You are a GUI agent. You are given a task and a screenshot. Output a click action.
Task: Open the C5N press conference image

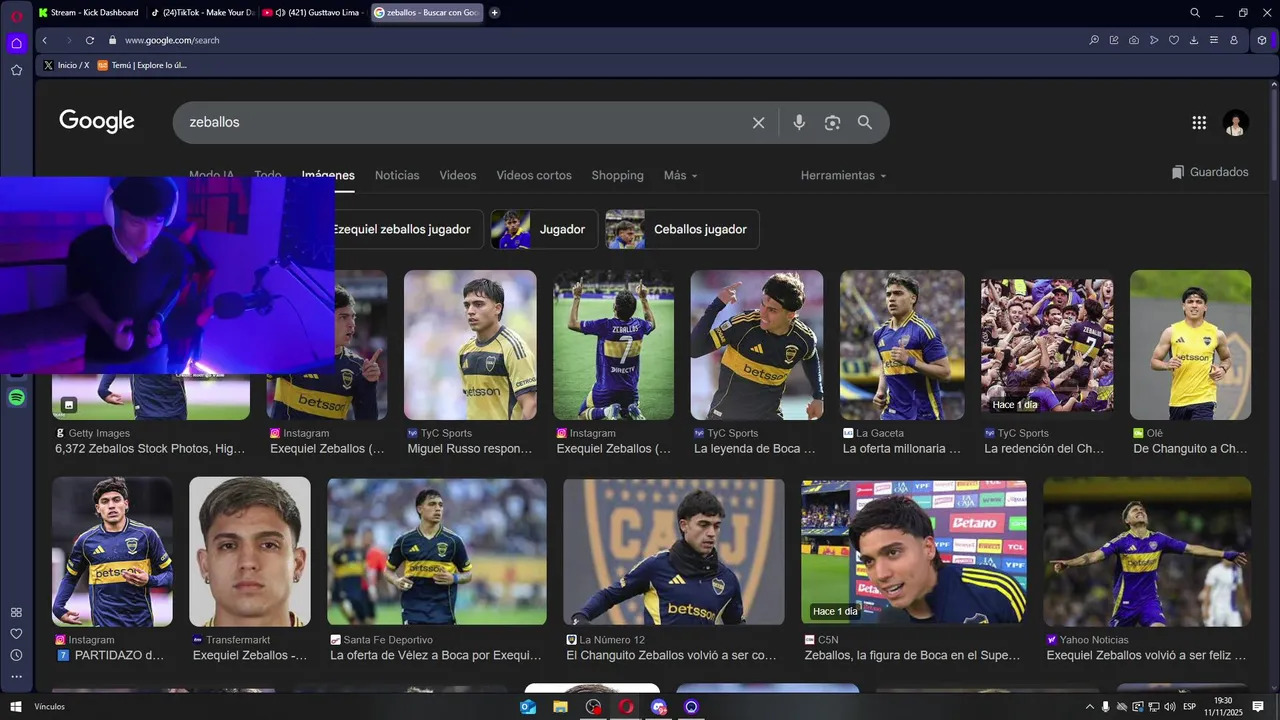(x=914, y=552)
